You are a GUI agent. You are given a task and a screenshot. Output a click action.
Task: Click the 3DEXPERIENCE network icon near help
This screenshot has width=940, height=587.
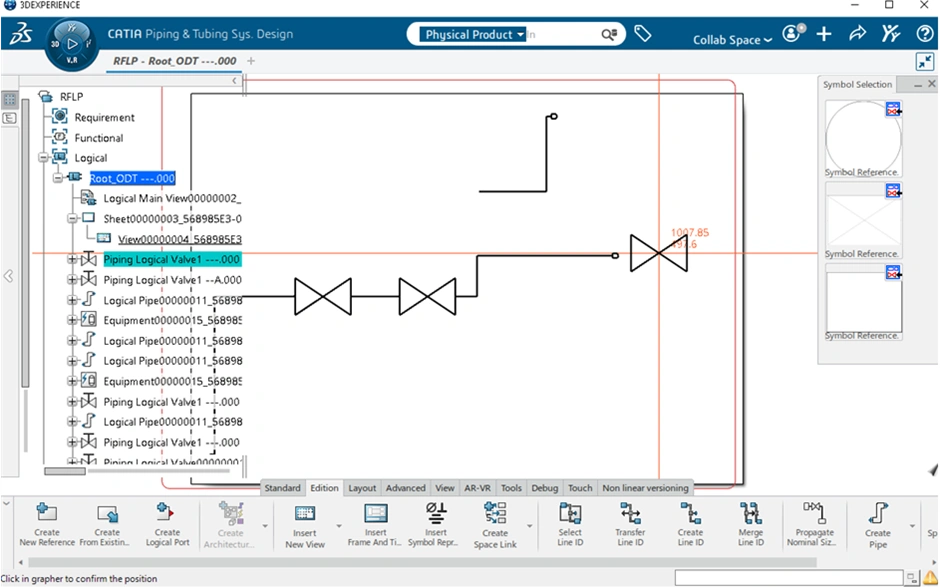891,34
